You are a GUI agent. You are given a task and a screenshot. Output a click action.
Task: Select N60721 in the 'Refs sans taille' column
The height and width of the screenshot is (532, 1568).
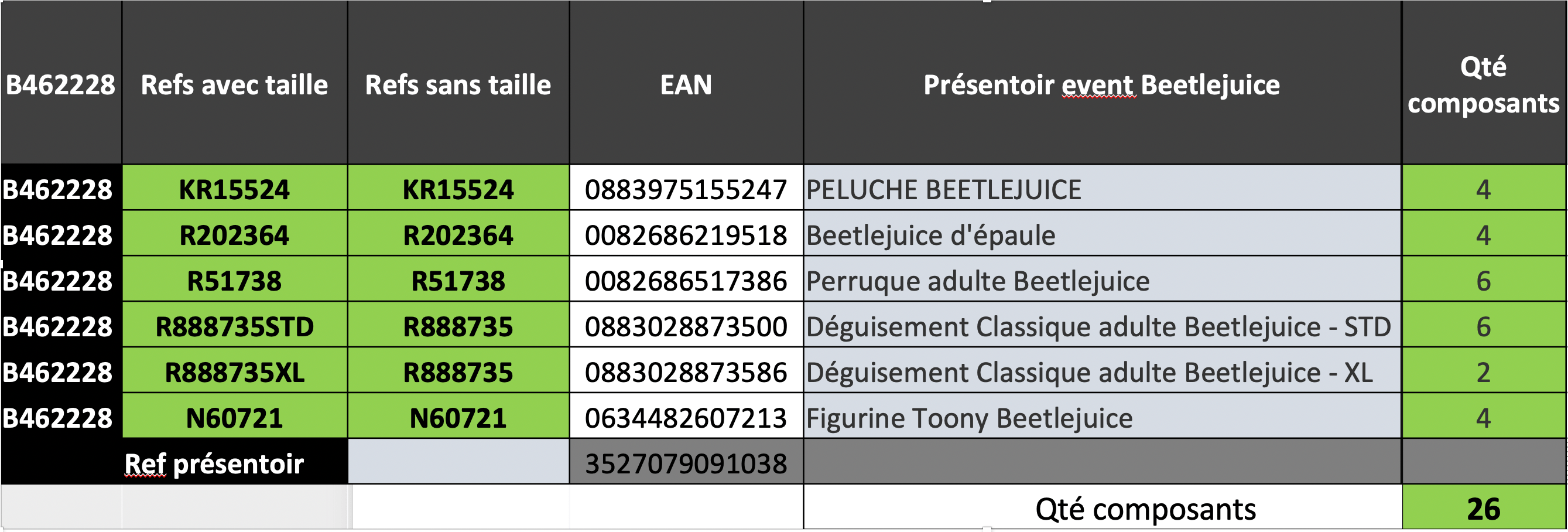(458, 417)
